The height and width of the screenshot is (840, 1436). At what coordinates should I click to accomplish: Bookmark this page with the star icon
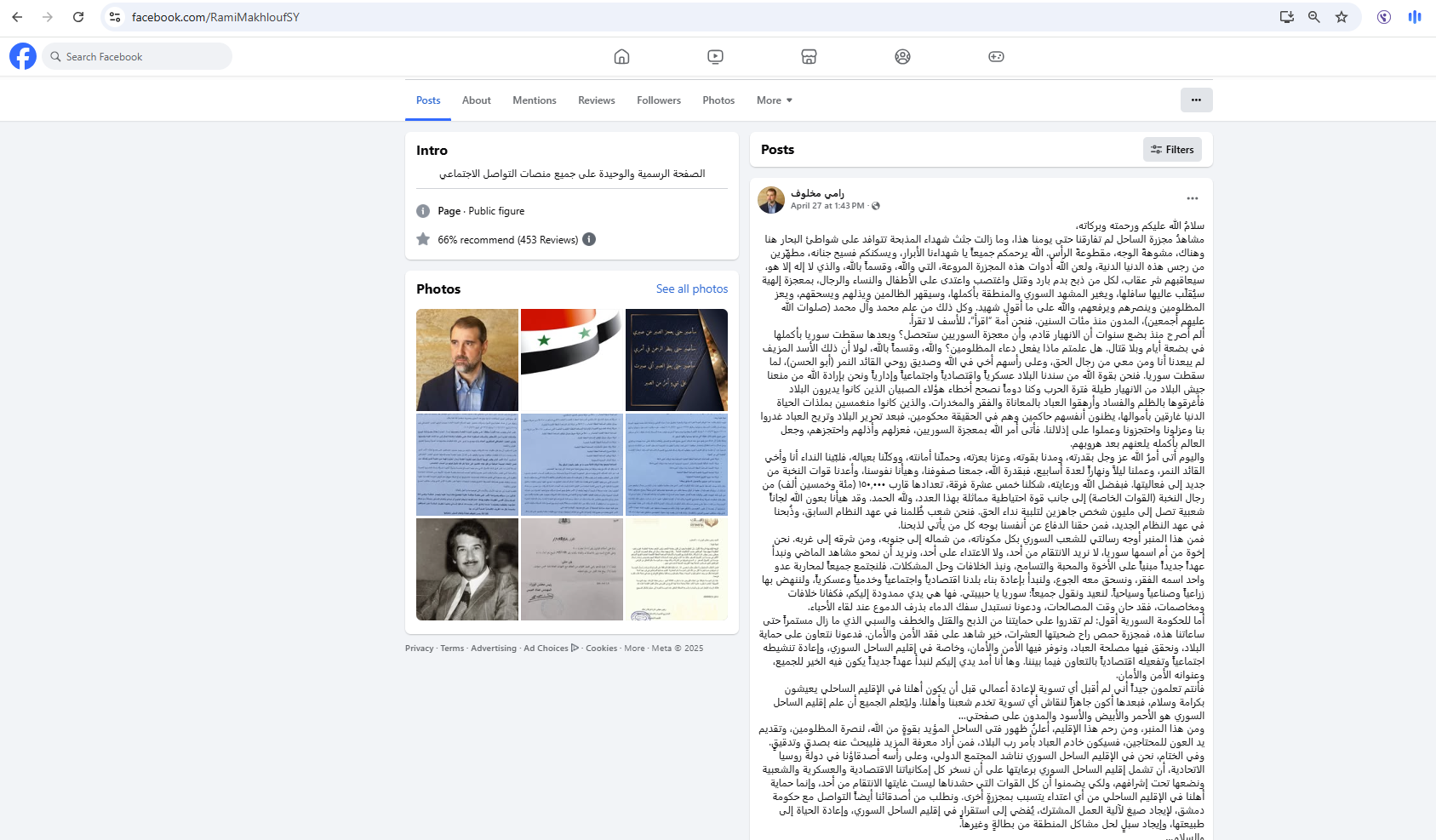tap(1342, 17)
